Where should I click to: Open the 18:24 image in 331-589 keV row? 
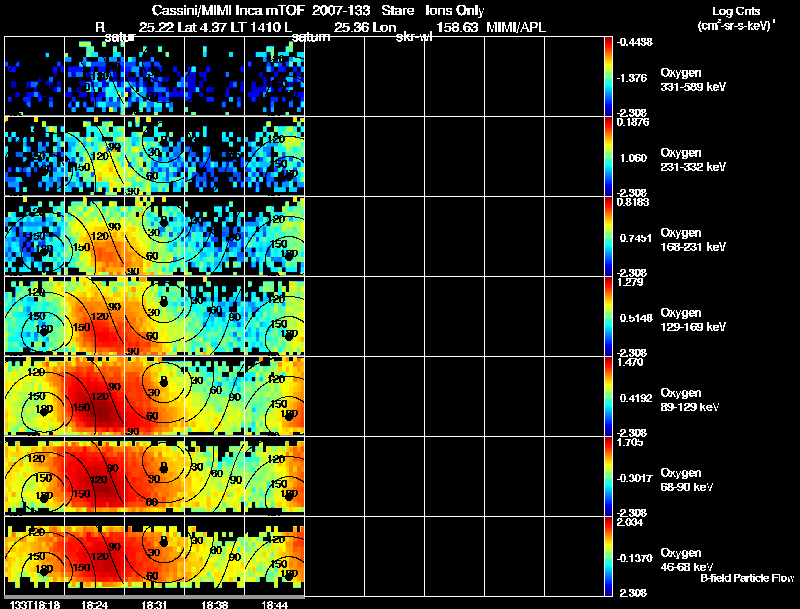point(94,76)
